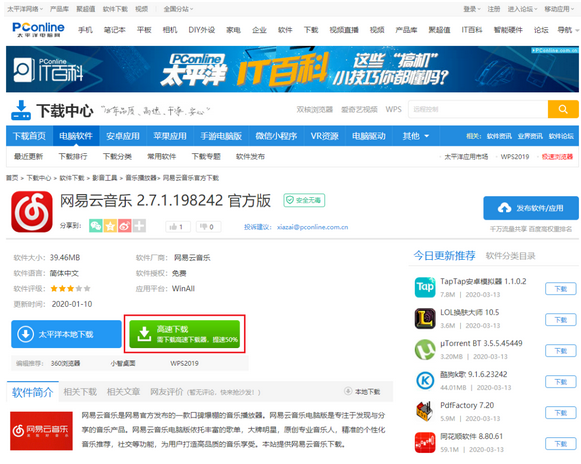Click the TapTap emulator icon
Screen dimensions: 581x464
(425, 287)
